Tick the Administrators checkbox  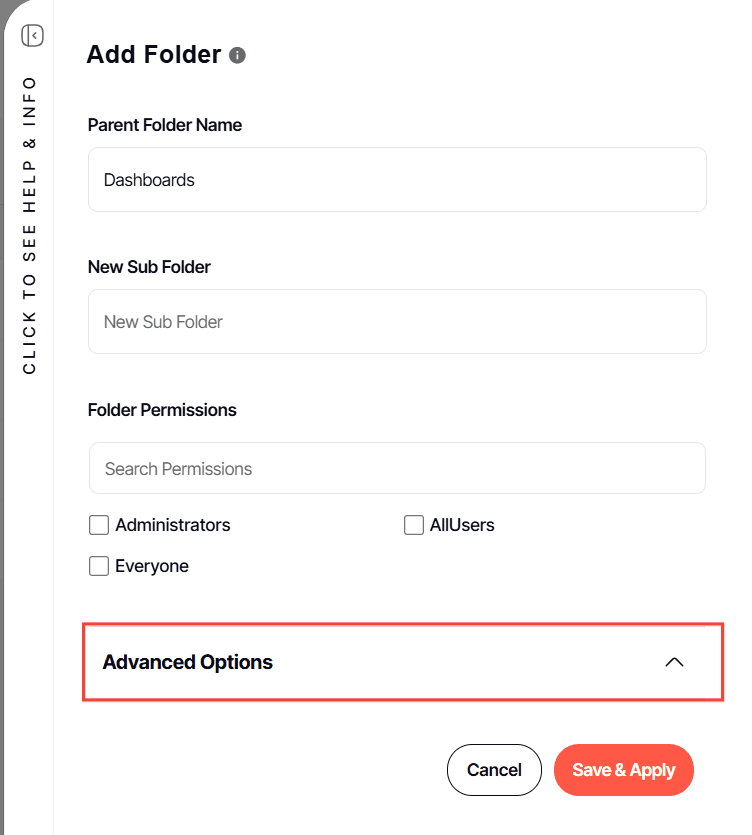pos(99,525)
